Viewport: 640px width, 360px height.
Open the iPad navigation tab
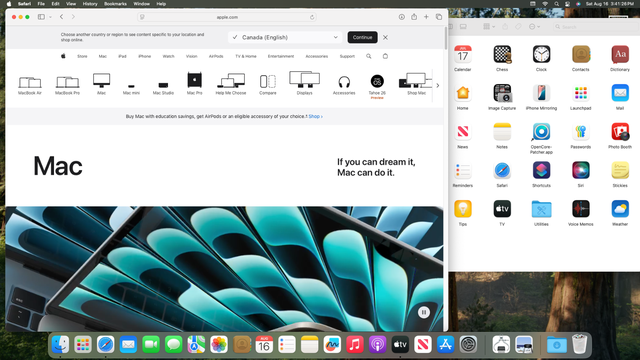point(122,56)
